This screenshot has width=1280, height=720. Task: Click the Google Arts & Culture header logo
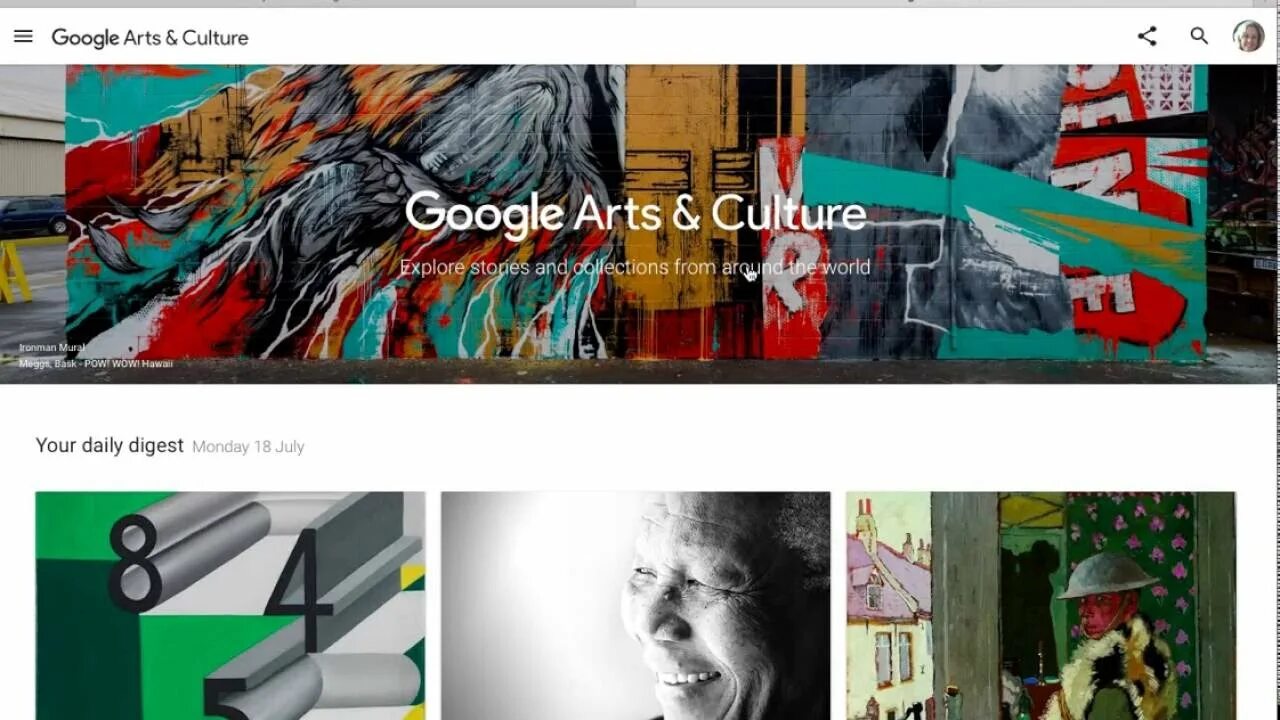[150, 38]
